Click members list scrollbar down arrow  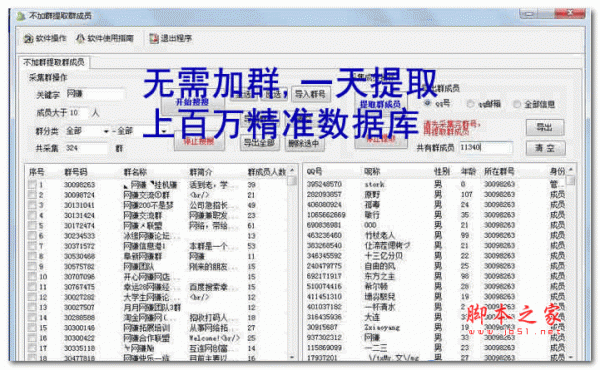(x=571, y=357)
